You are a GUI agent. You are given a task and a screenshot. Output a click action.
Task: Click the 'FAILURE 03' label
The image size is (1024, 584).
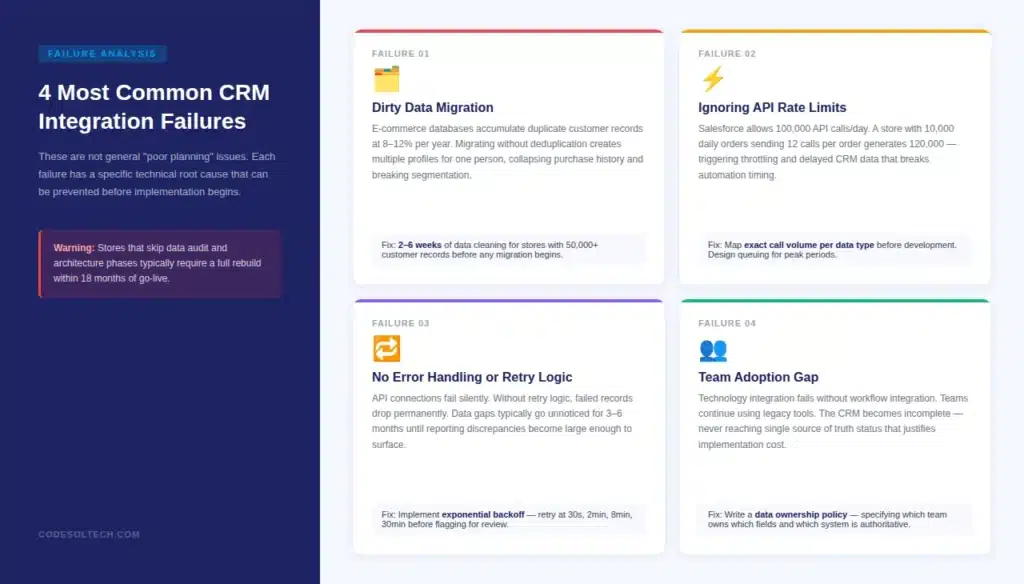click(400, 323)
